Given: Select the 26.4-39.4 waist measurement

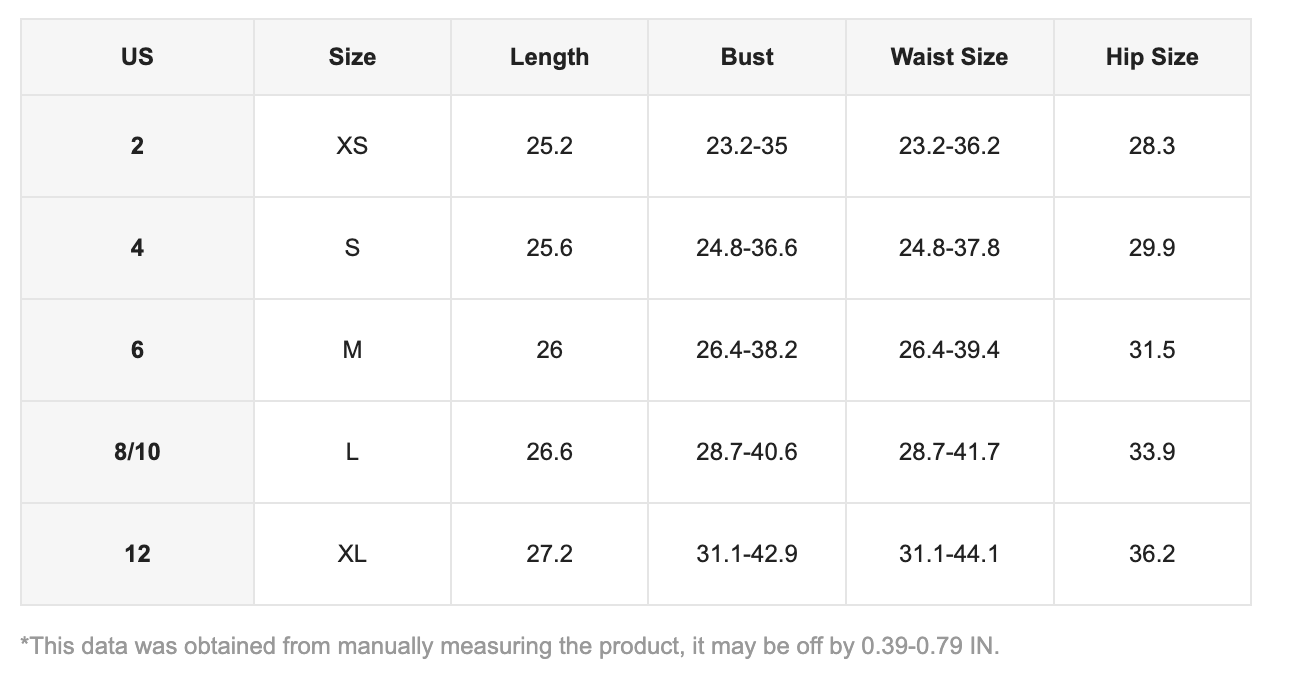Looking at the screenshot, I should [949, 350].
